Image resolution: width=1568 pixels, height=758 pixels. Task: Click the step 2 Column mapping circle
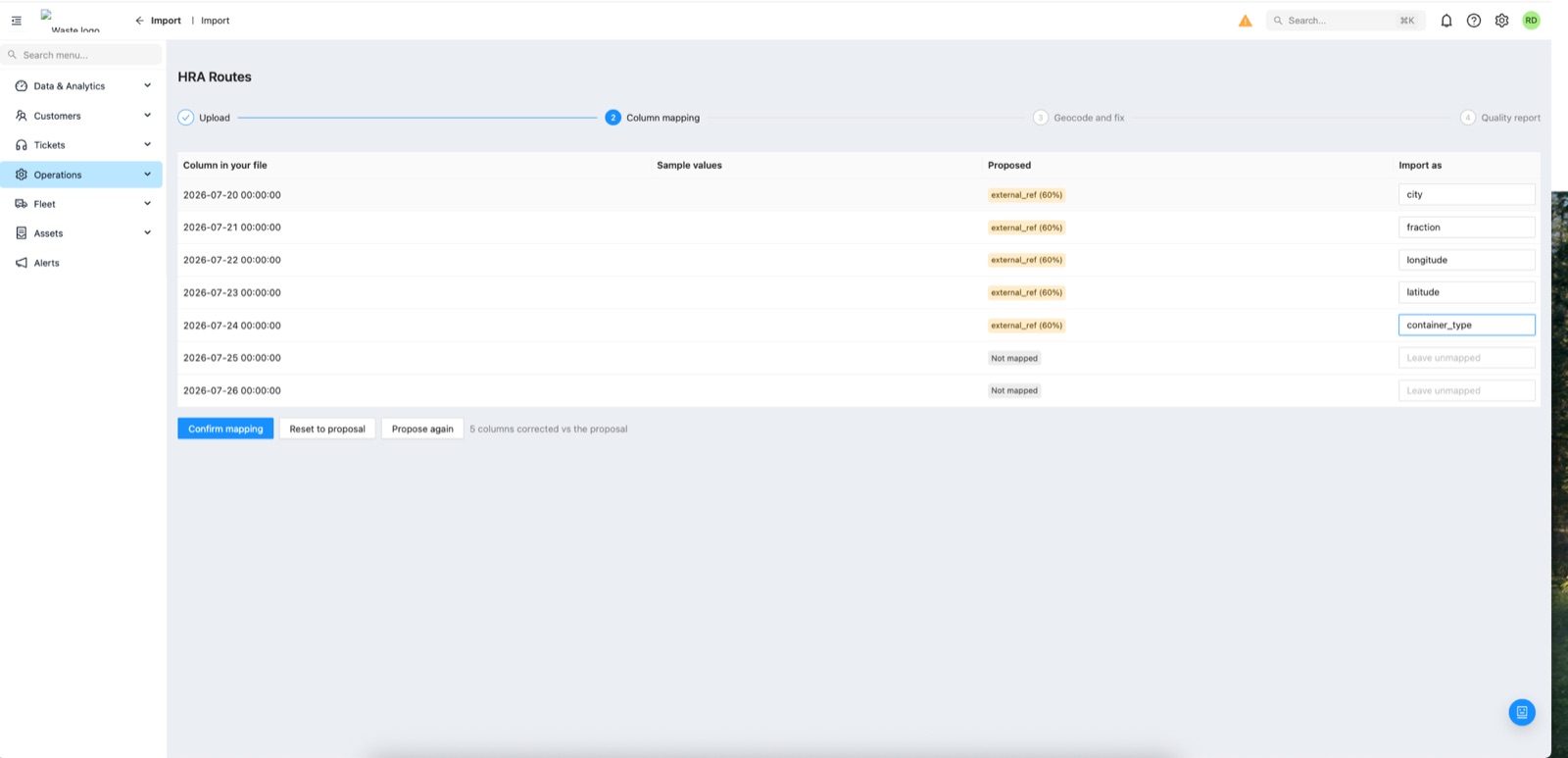tap(612, 118)
